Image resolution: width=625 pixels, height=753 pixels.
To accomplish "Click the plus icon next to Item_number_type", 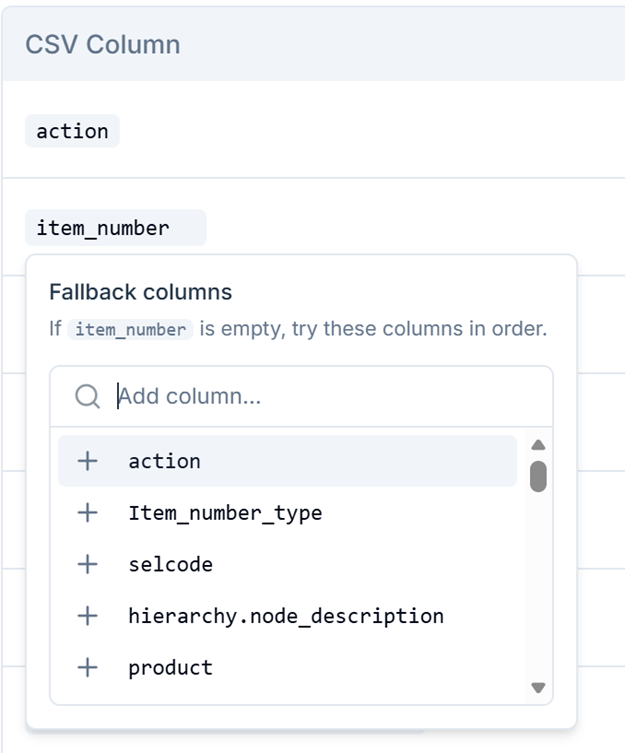I will pos(87,513).
